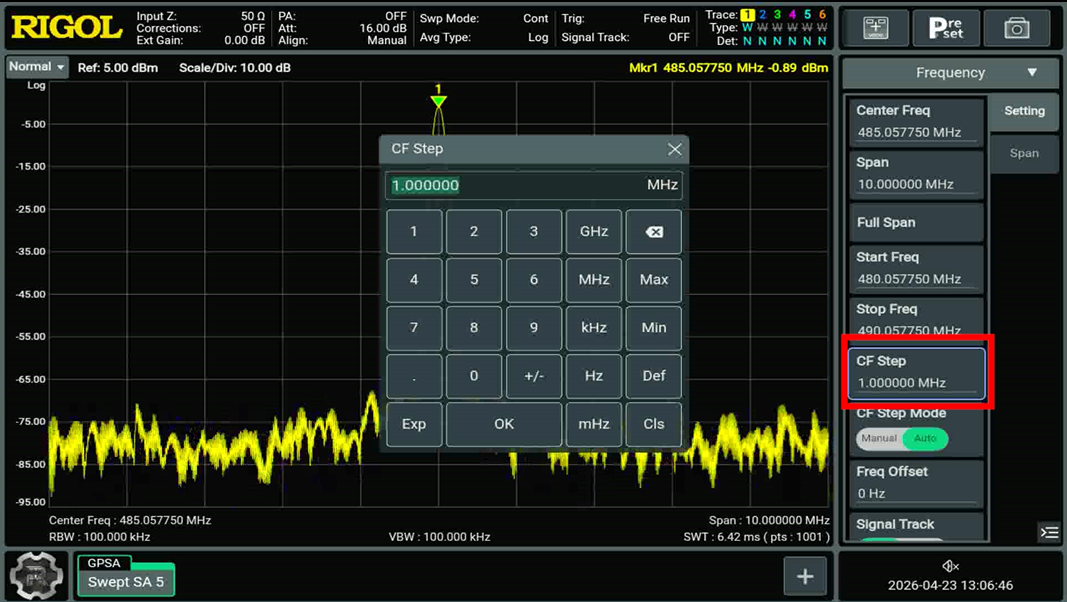The width and height of the screenshot is (1067, 602).
Task: Switch to the Span tab
Action: (x=1023, y=153)
